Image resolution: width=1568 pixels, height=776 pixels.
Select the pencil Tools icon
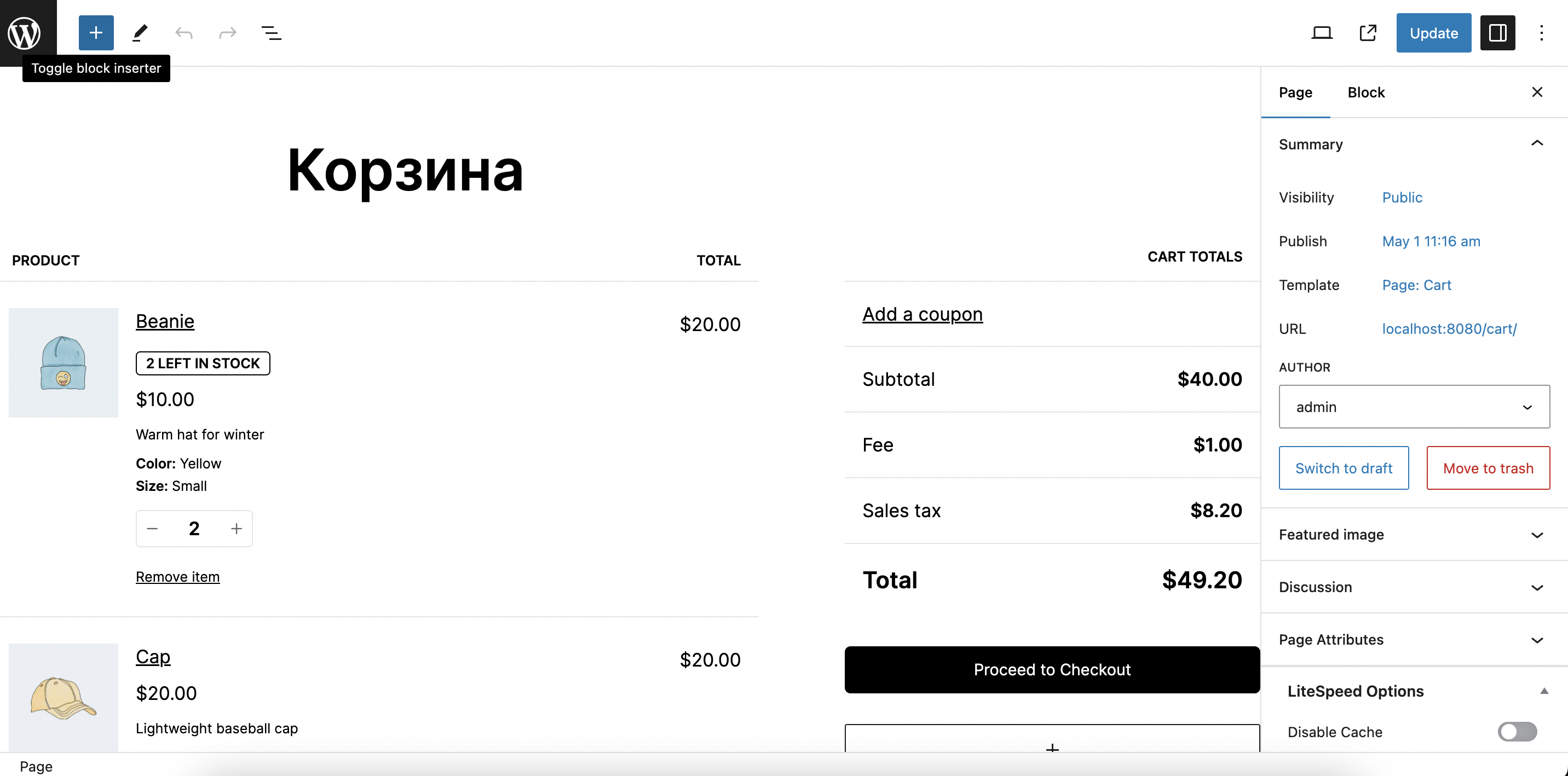coord(140,32)
